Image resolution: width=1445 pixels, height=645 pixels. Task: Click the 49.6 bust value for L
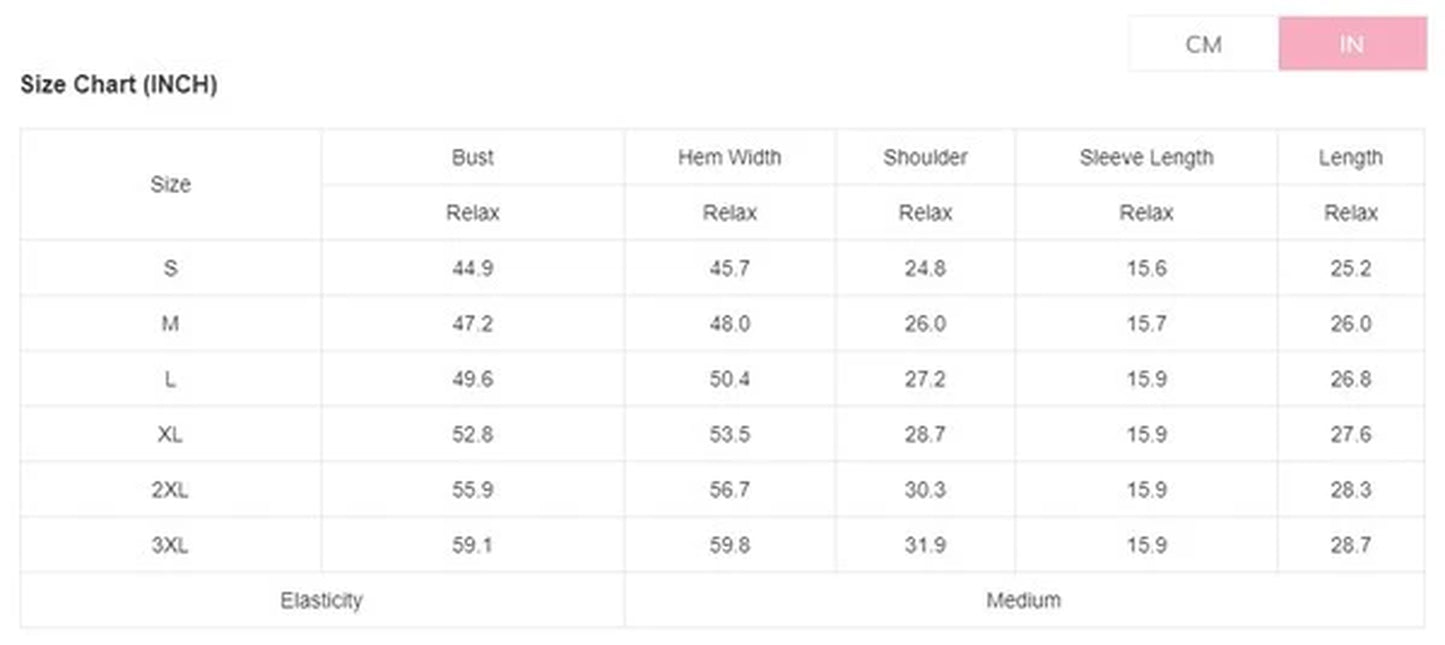coord(472,379)
